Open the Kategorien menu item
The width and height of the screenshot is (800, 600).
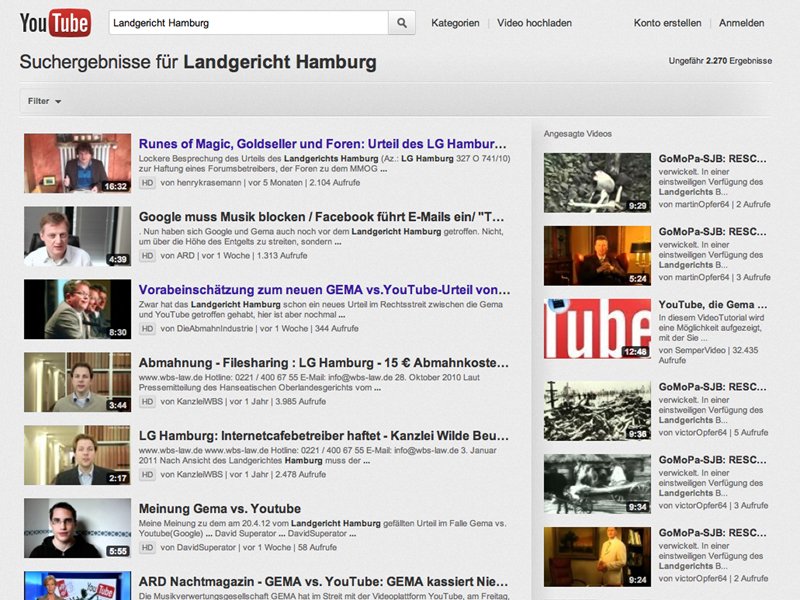pos(455,23)
